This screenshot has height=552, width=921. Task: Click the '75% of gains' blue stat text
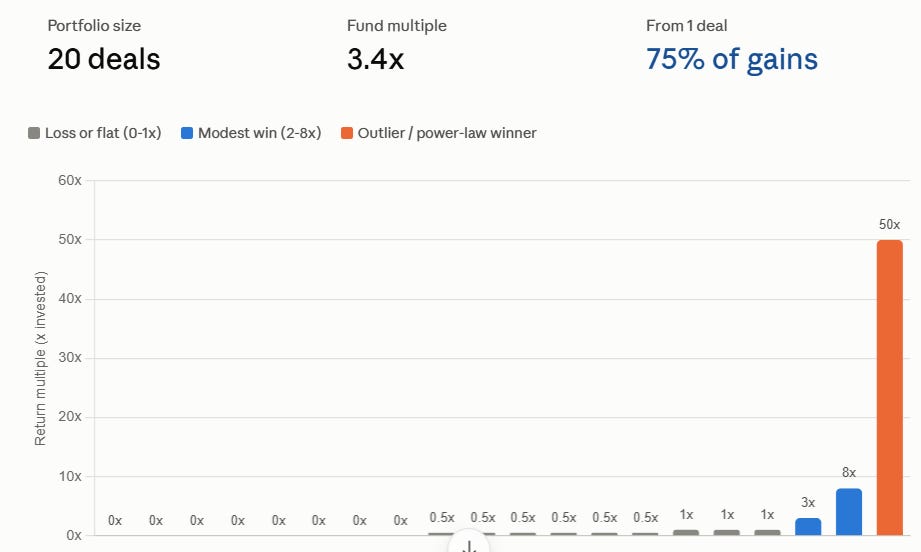pyautogui.click(x=732, y=59)
